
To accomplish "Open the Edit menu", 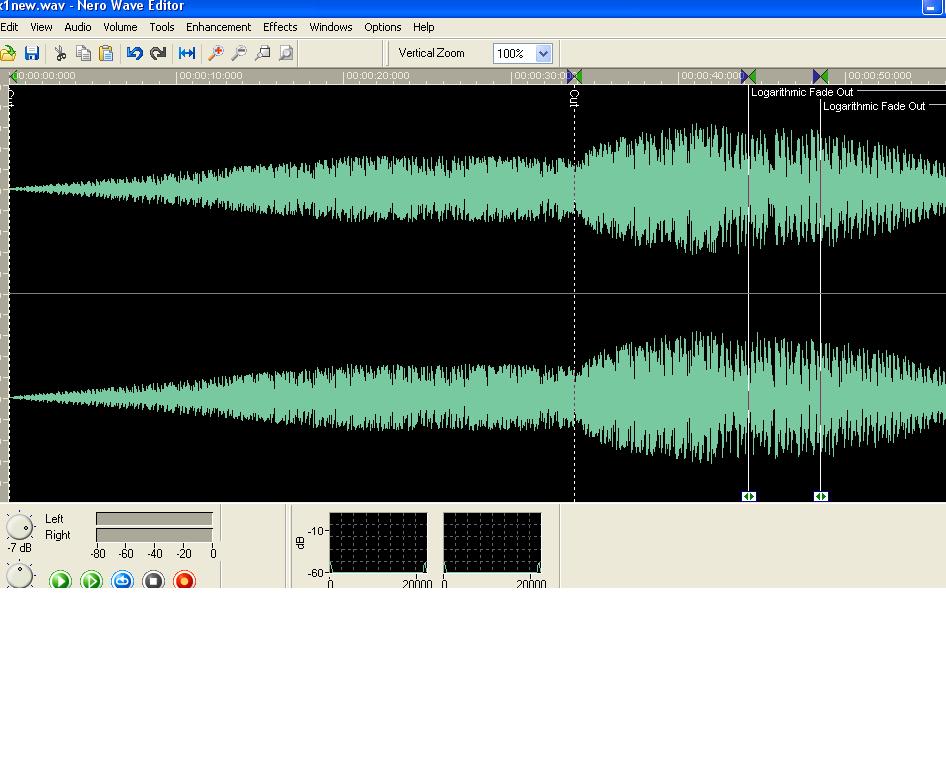I will pos(9,27).
